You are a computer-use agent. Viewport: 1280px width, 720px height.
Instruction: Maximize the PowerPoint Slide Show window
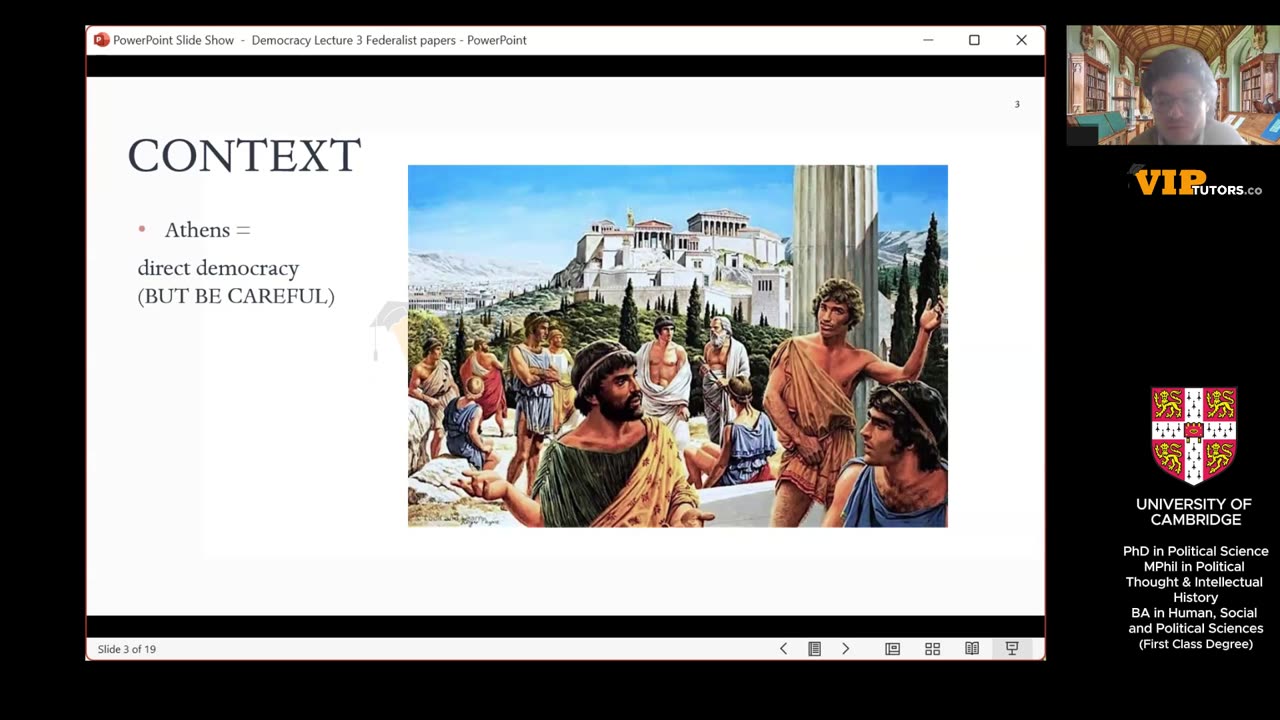point(974,40)
